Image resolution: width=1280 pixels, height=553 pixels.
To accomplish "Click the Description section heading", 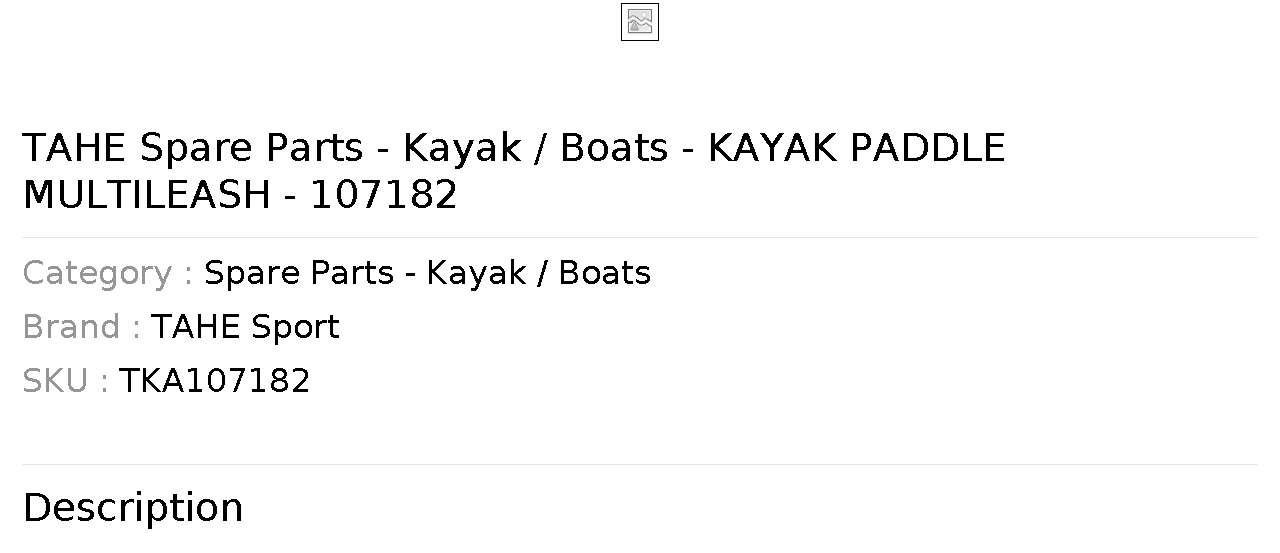I will click(133, 508).
